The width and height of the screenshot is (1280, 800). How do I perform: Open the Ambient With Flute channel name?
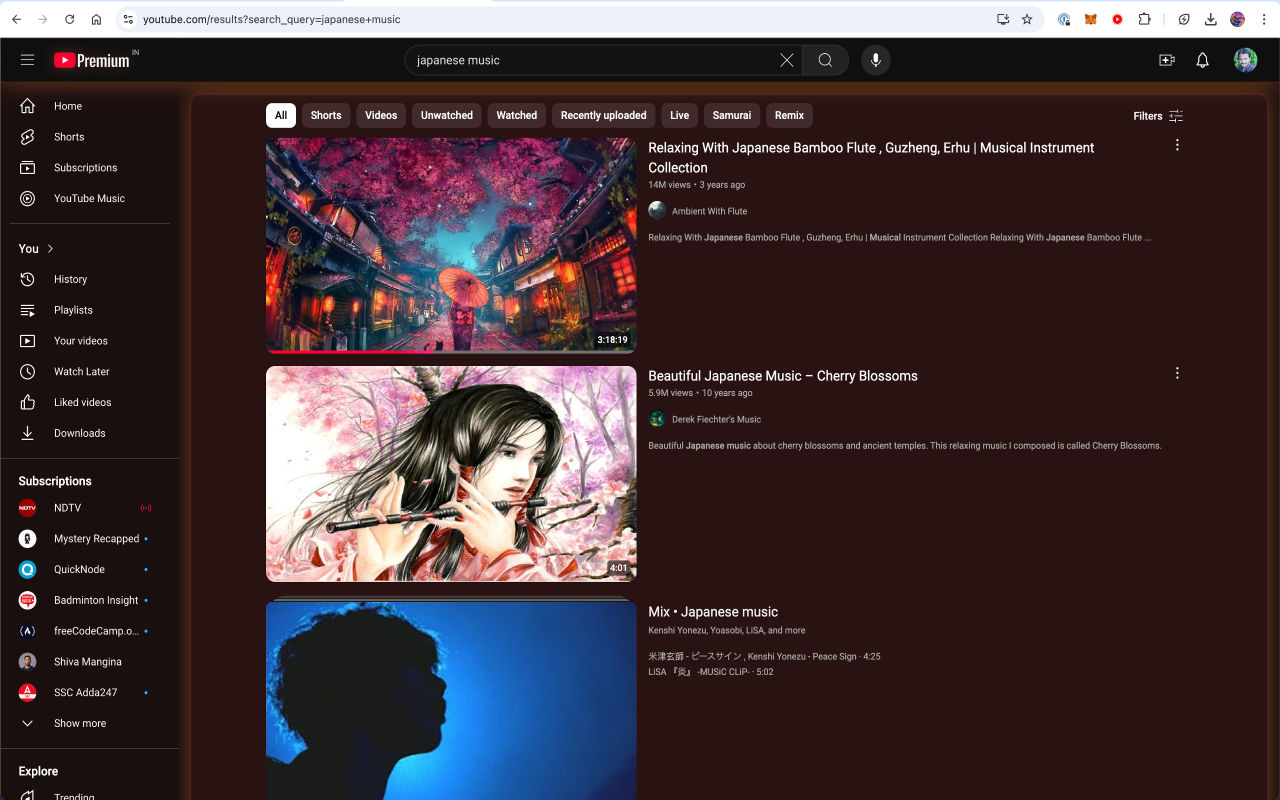click(709, 211)
